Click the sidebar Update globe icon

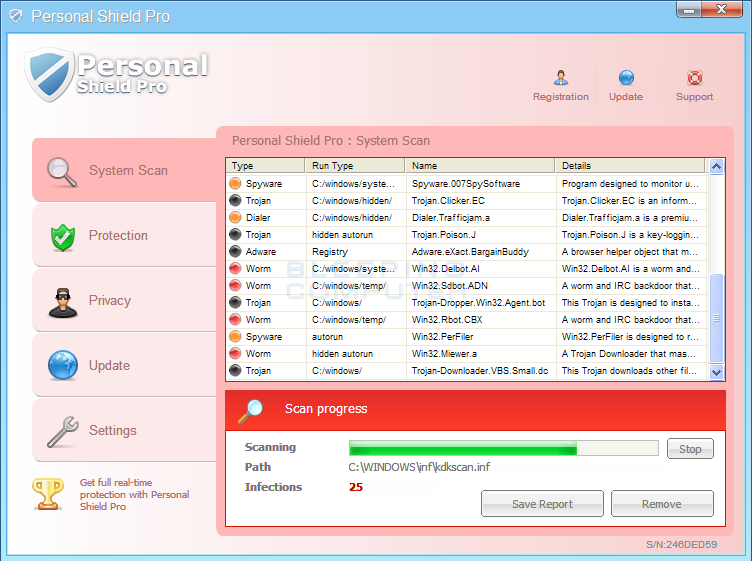63,366
